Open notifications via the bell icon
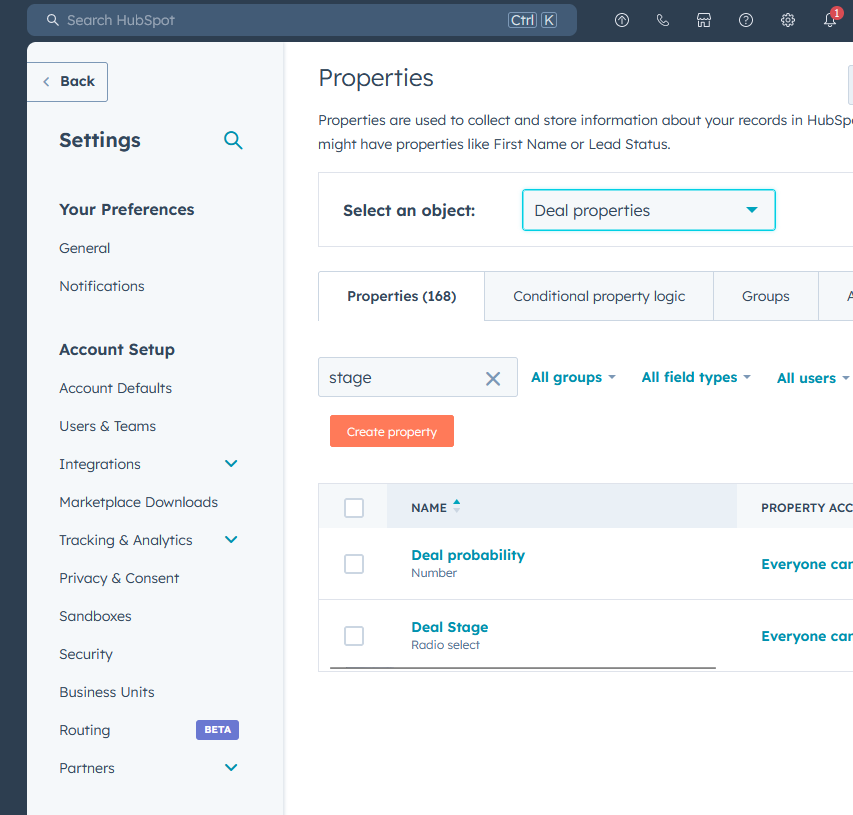Screen dimensions: 853x815 [x=830, y=19]
